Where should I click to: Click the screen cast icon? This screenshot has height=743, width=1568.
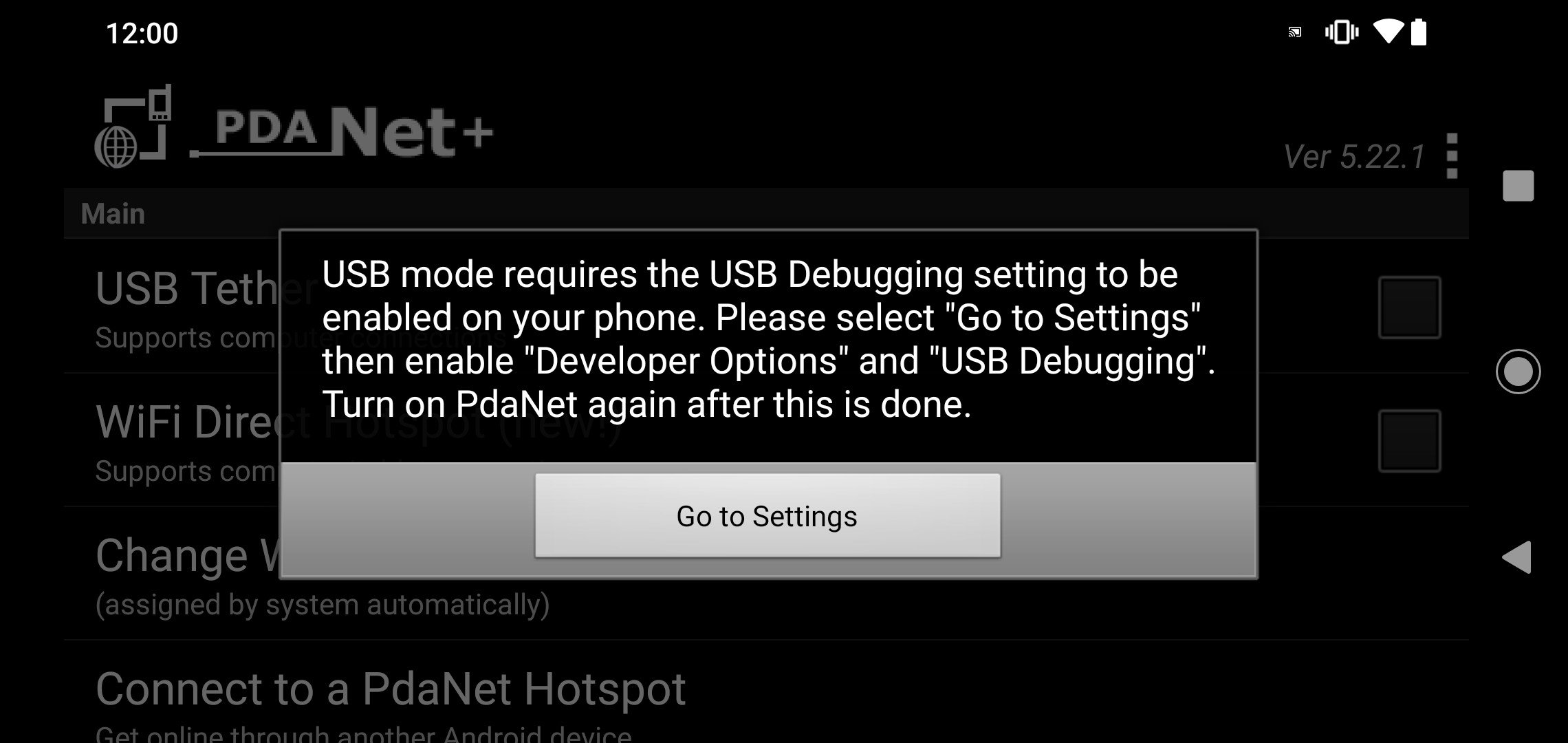[1294, 33]
